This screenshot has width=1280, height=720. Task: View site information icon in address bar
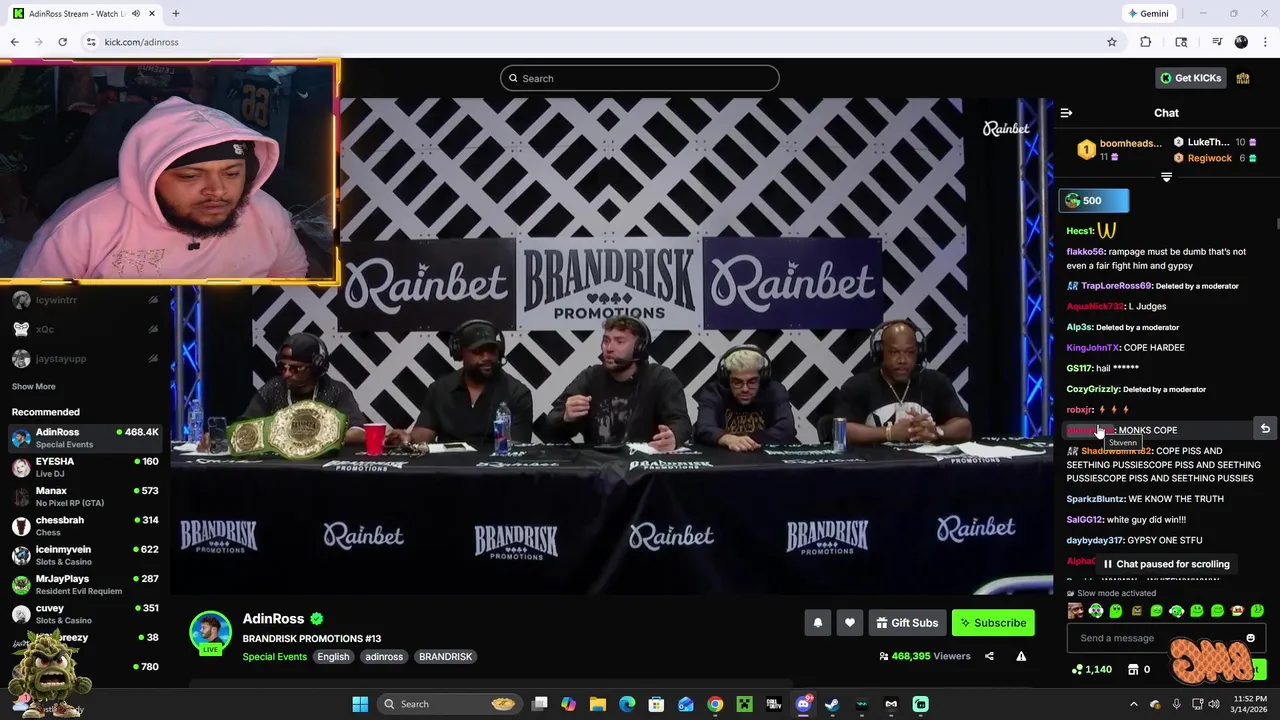pos(91,42)
